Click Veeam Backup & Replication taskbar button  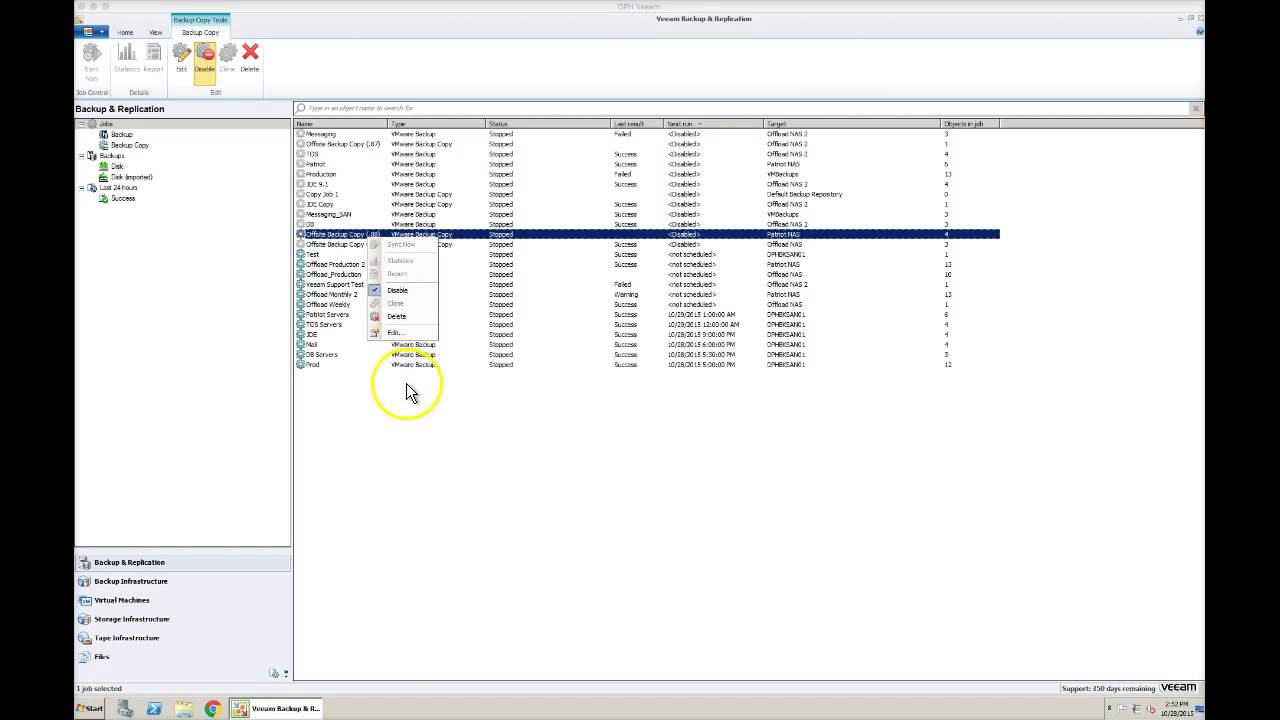coord(276,708)
